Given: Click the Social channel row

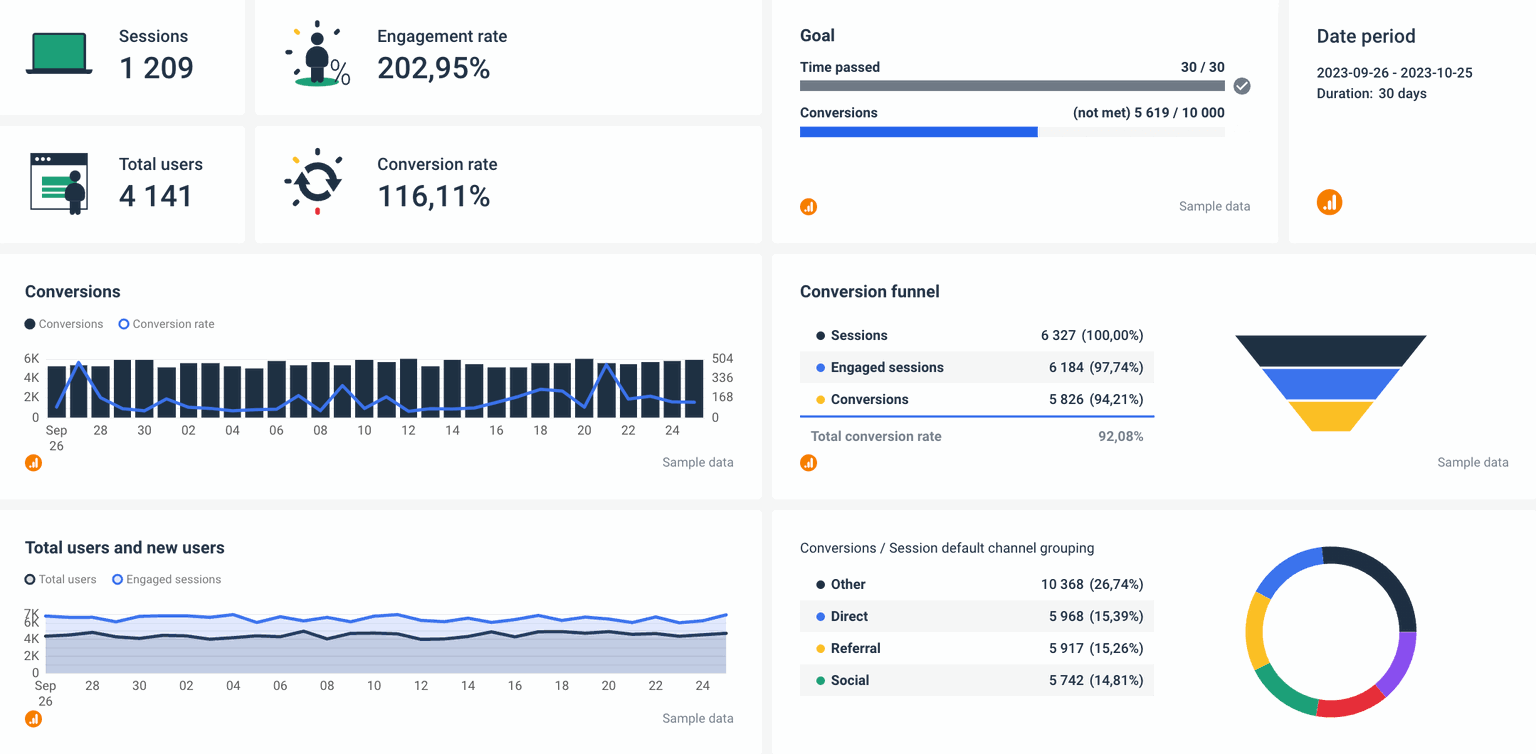Looking at the screenshot, I should click(976, 680).
